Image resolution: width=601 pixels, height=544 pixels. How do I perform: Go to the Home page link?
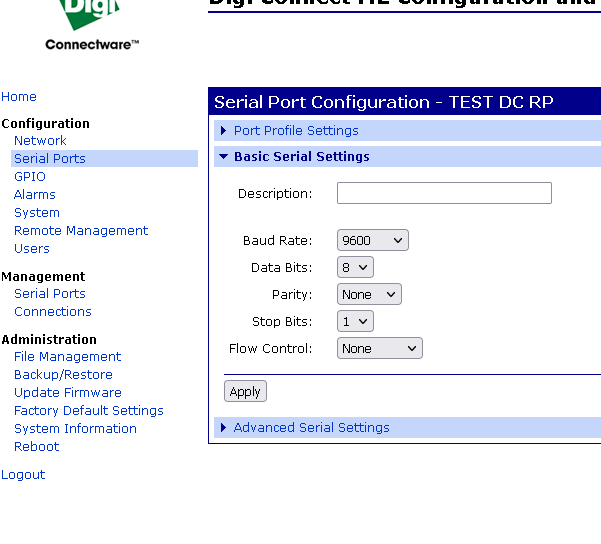(19, 97)
